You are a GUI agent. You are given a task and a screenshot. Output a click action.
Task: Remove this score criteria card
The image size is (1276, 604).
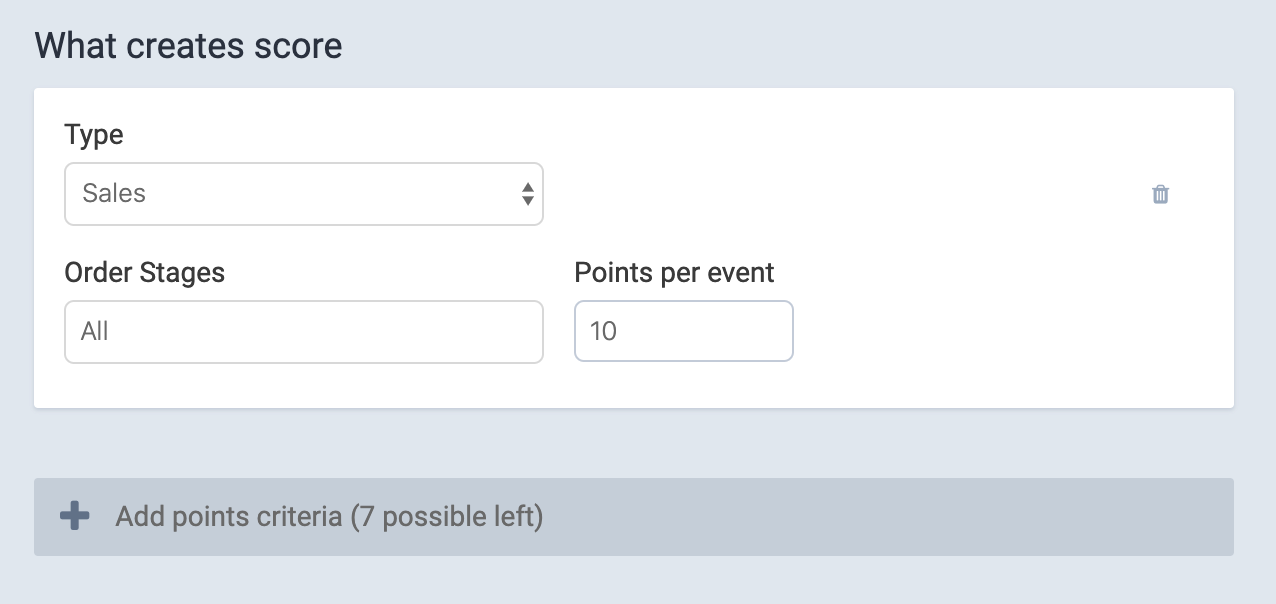coord(1160,194)
